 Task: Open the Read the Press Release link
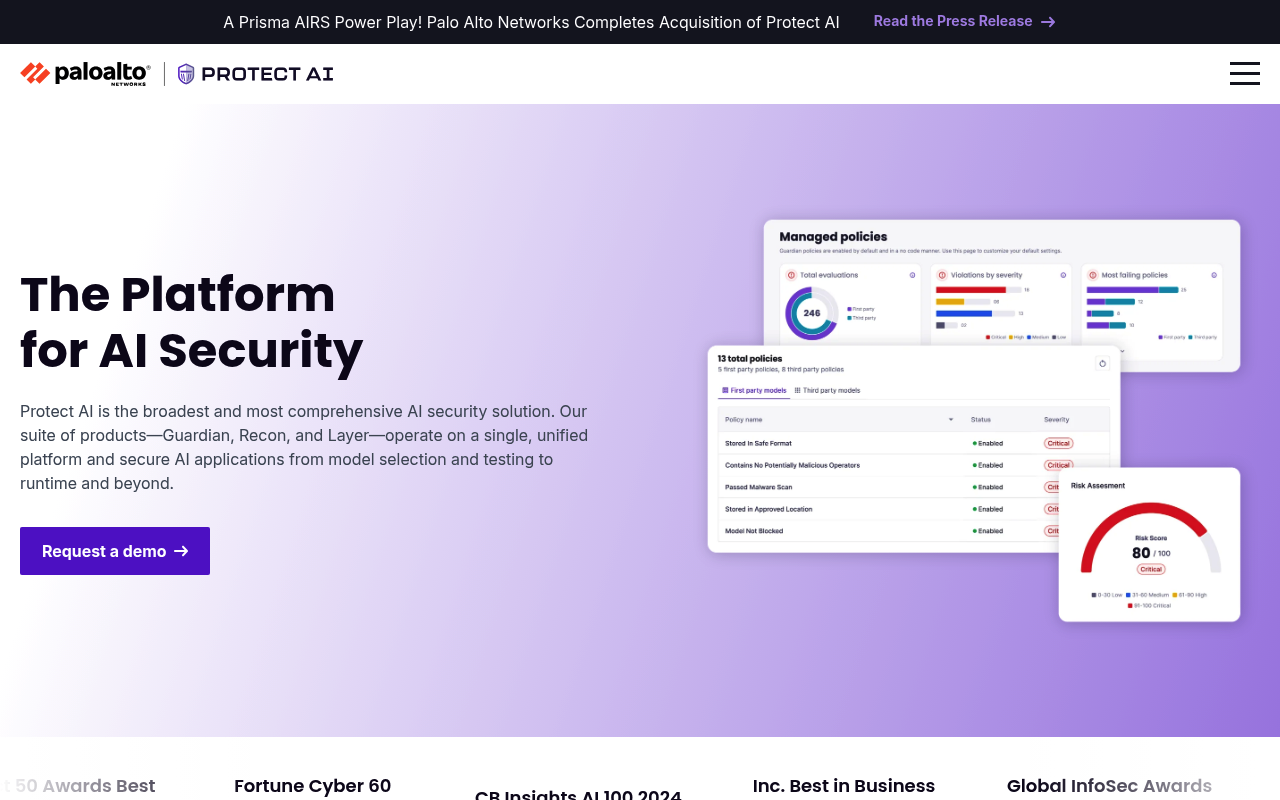[x=964, y=21]
